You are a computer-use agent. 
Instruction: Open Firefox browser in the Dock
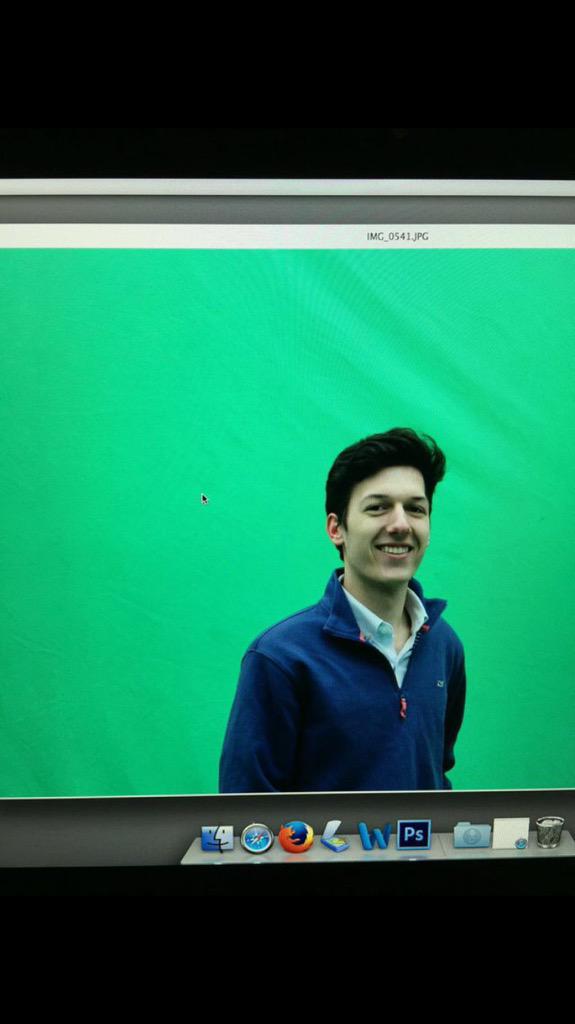[296, 837]
